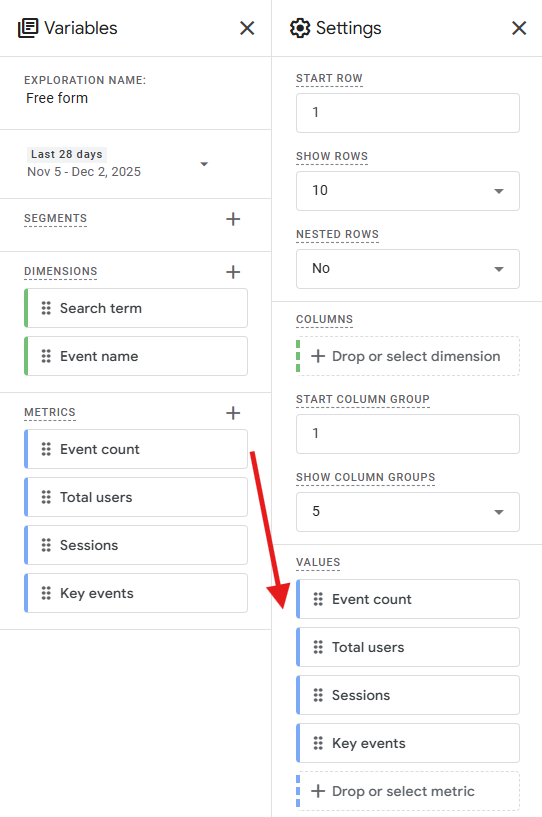The image size is (542, 817).
Task: Add a new dimension with plus icon
Action: click(x=233, y=272)
